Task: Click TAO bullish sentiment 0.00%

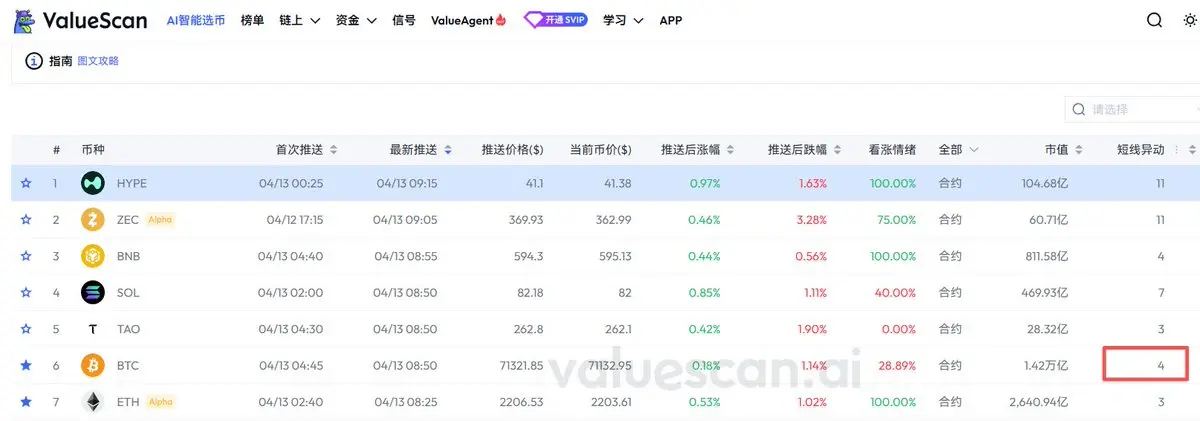Action: 899,329
